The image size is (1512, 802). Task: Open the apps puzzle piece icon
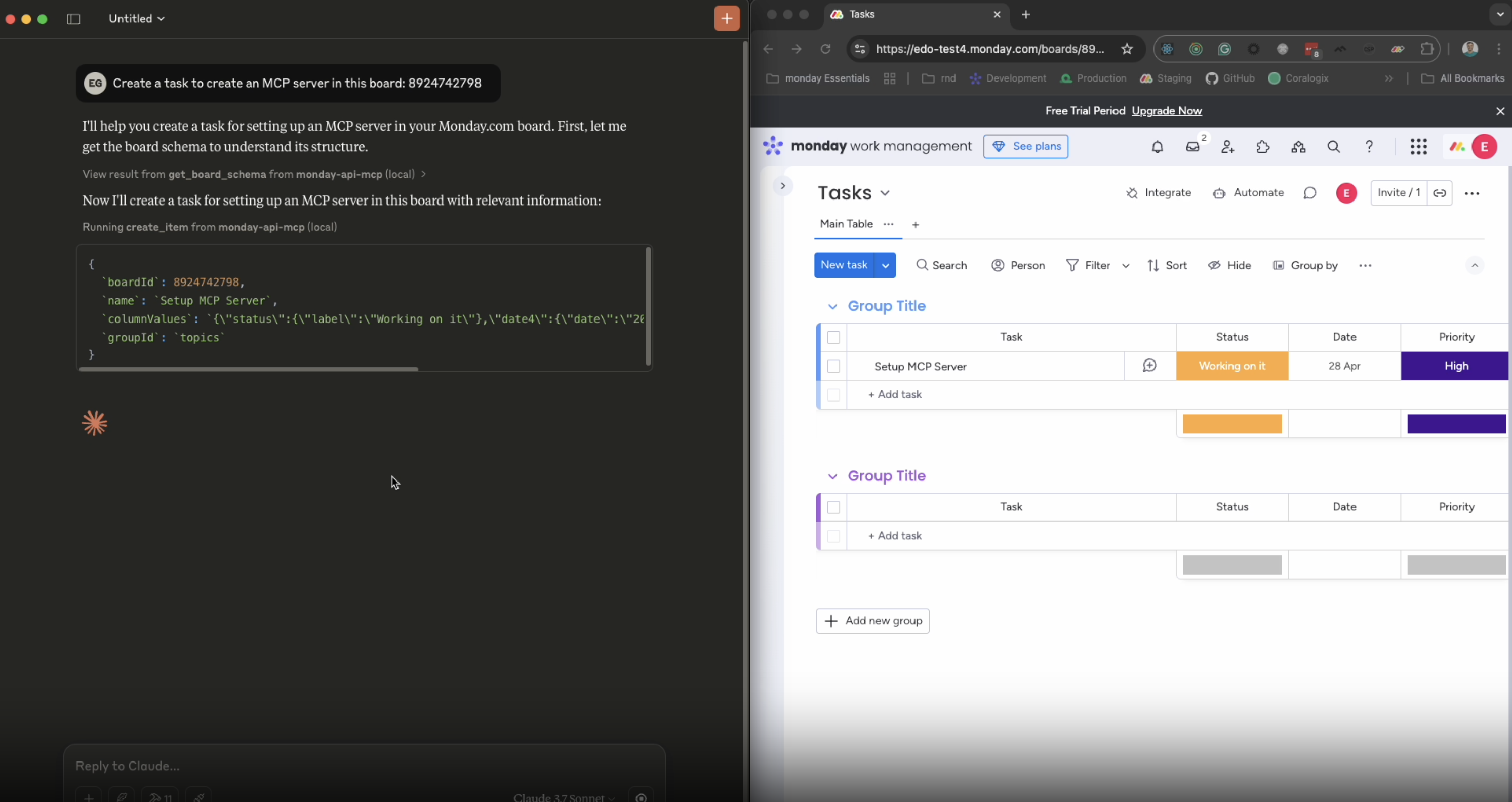1262,147
